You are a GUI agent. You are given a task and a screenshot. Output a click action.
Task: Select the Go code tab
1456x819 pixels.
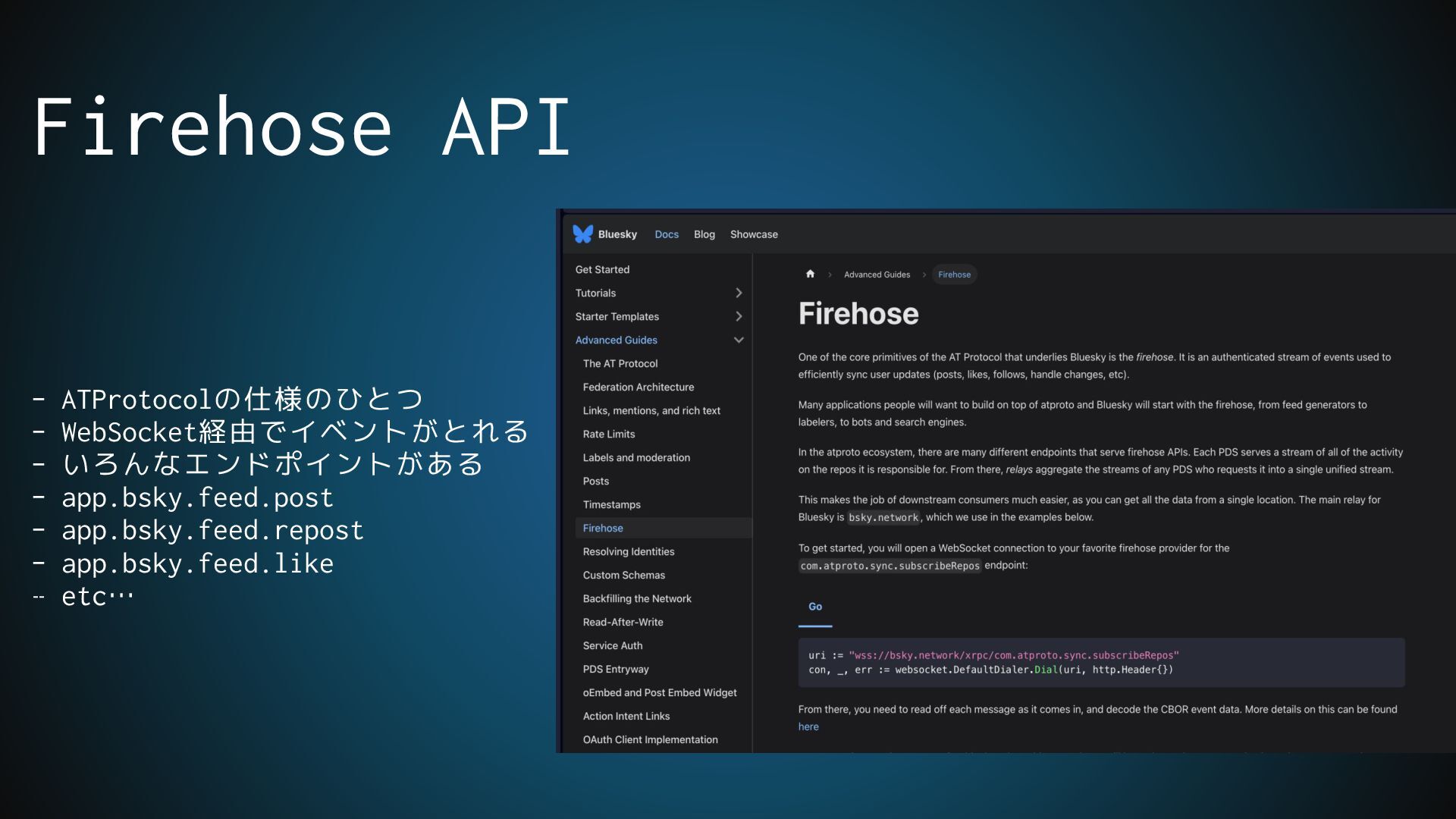(815, 607)
